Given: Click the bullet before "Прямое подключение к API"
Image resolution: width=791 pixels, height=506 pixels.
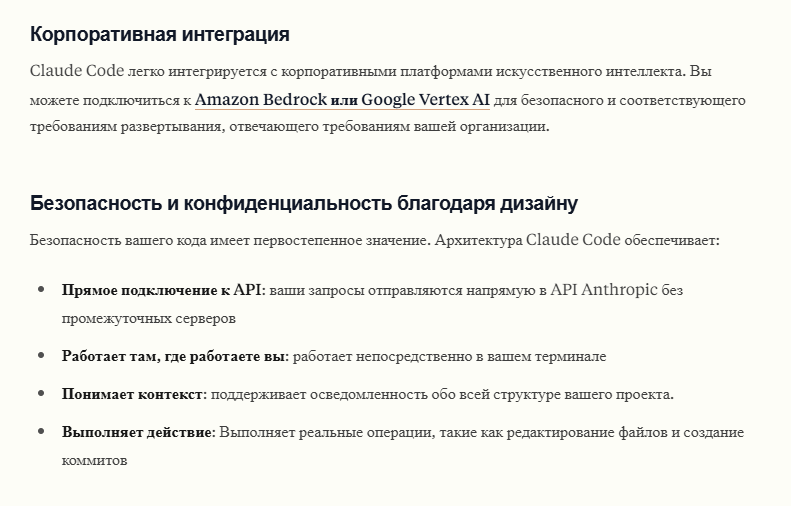Looking at the screenshot, I should (41, 290).
